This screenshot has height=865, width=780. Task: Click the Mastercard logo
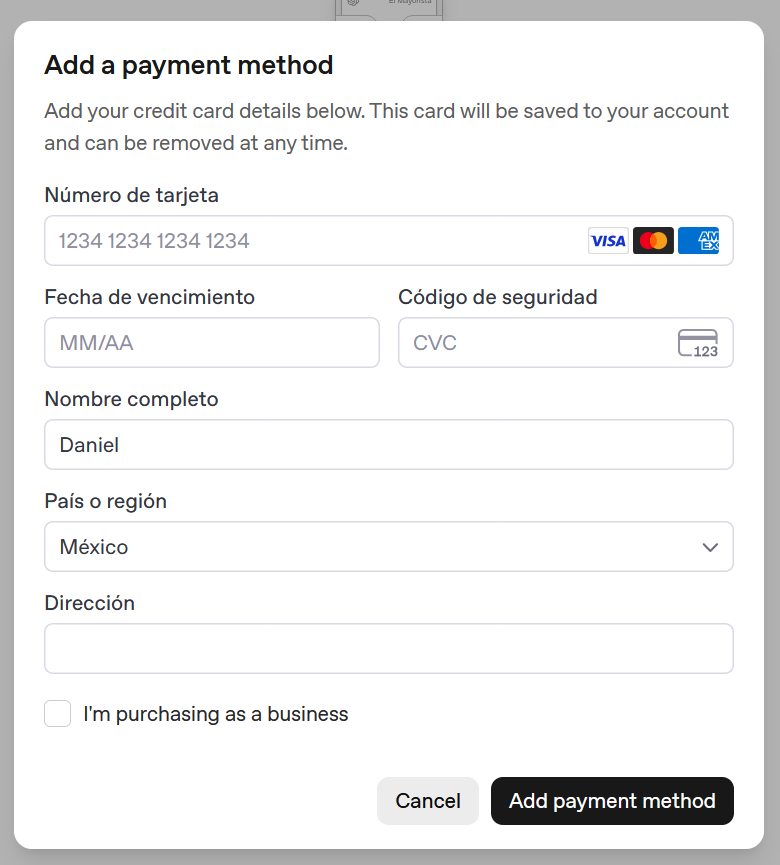(x=653, y=241)
